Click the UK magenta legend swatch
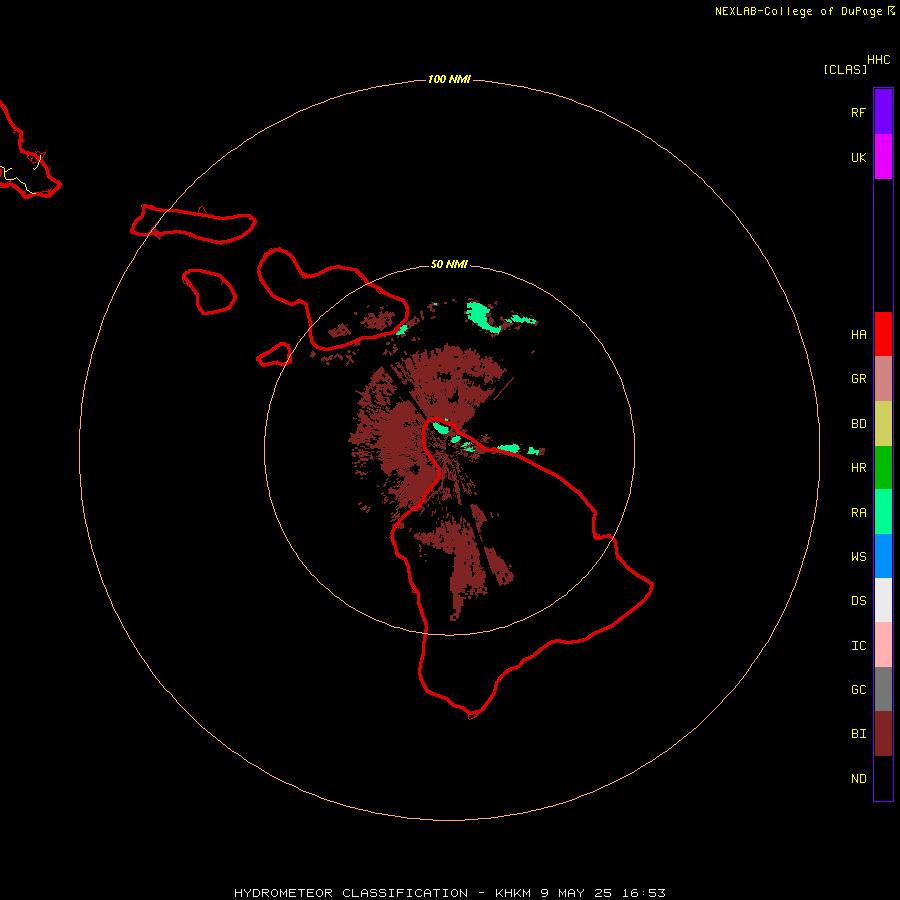This screenshot has height=900, width=900. tap(883, 157)
